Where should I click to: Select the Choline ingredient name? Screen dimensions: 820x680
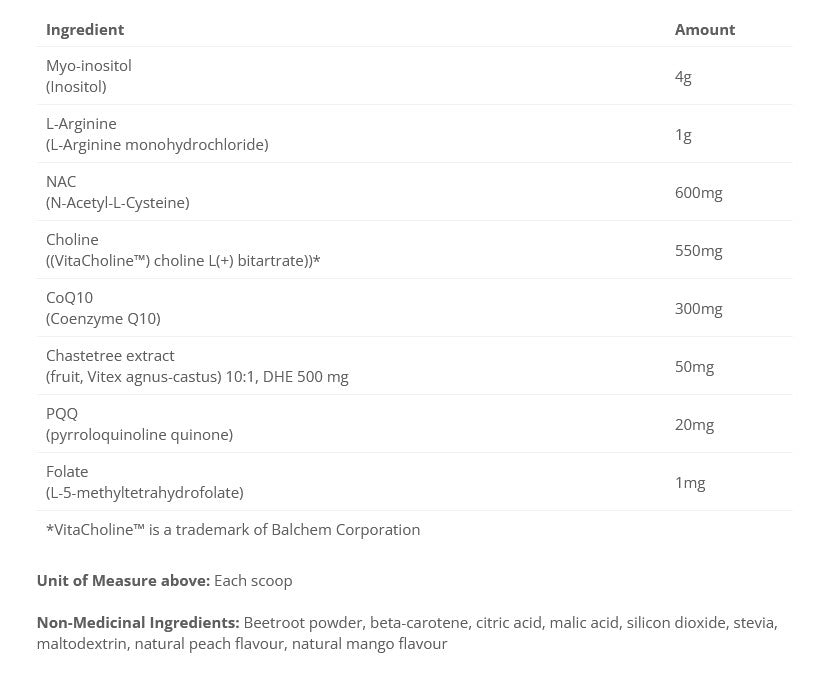pyautogui.click(x=72, y=240)
